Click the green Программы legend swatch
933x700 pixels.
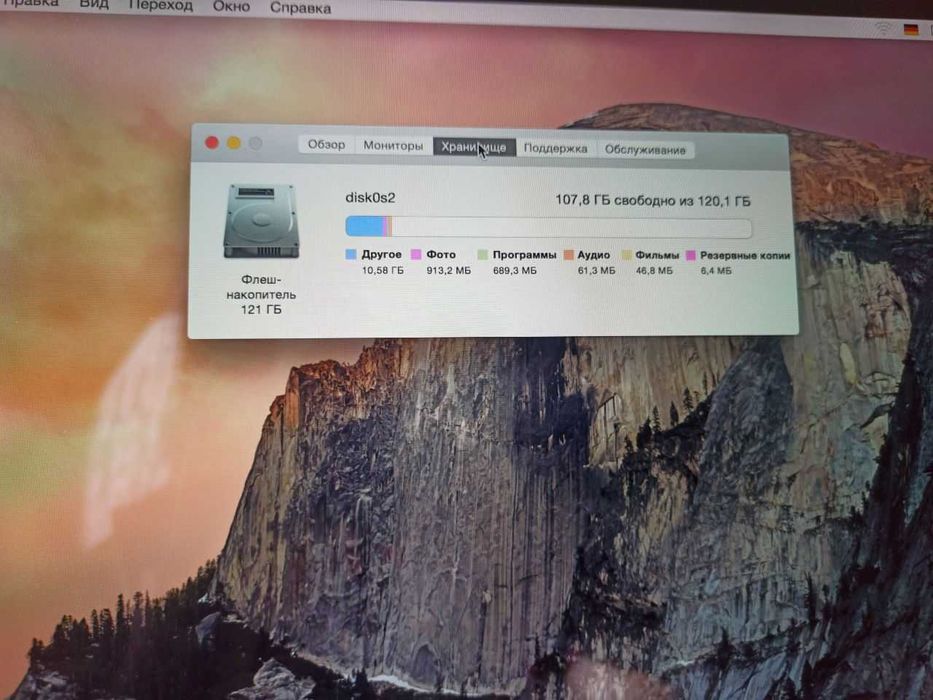483,255
